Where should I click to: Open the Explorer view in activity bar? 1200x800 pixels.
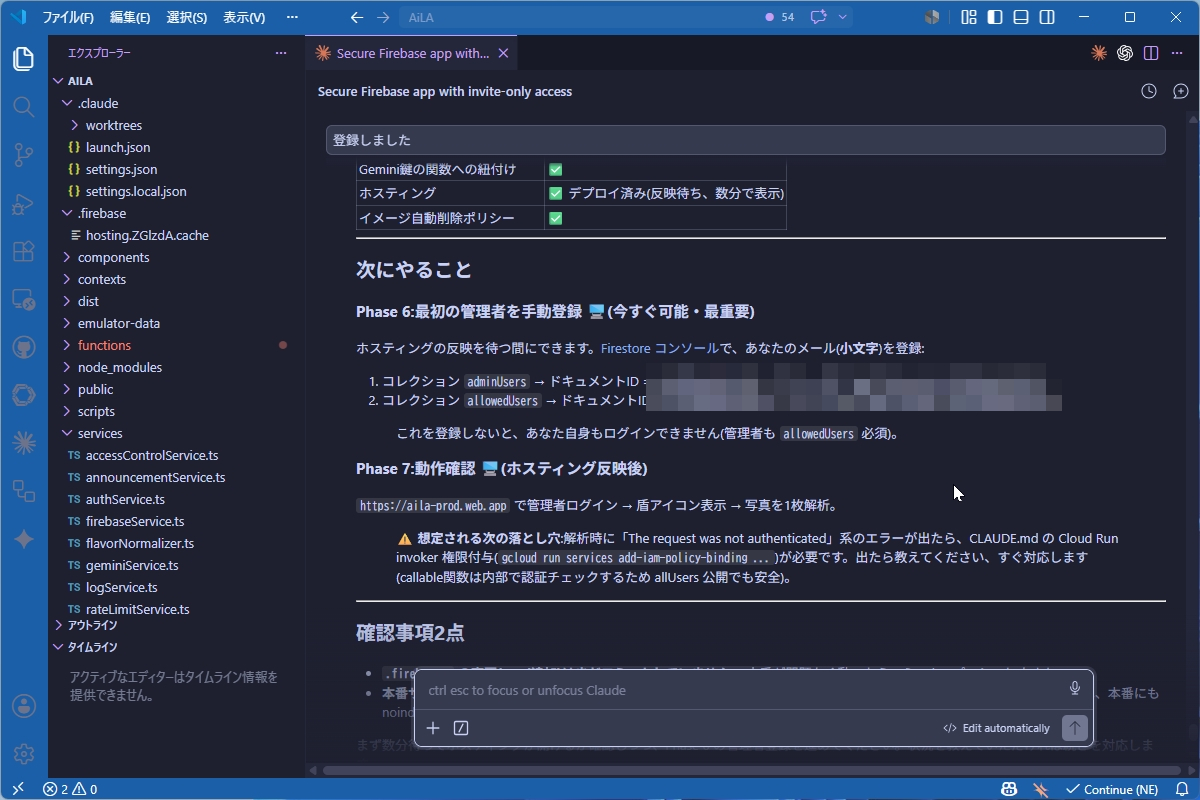pos(24,59)
